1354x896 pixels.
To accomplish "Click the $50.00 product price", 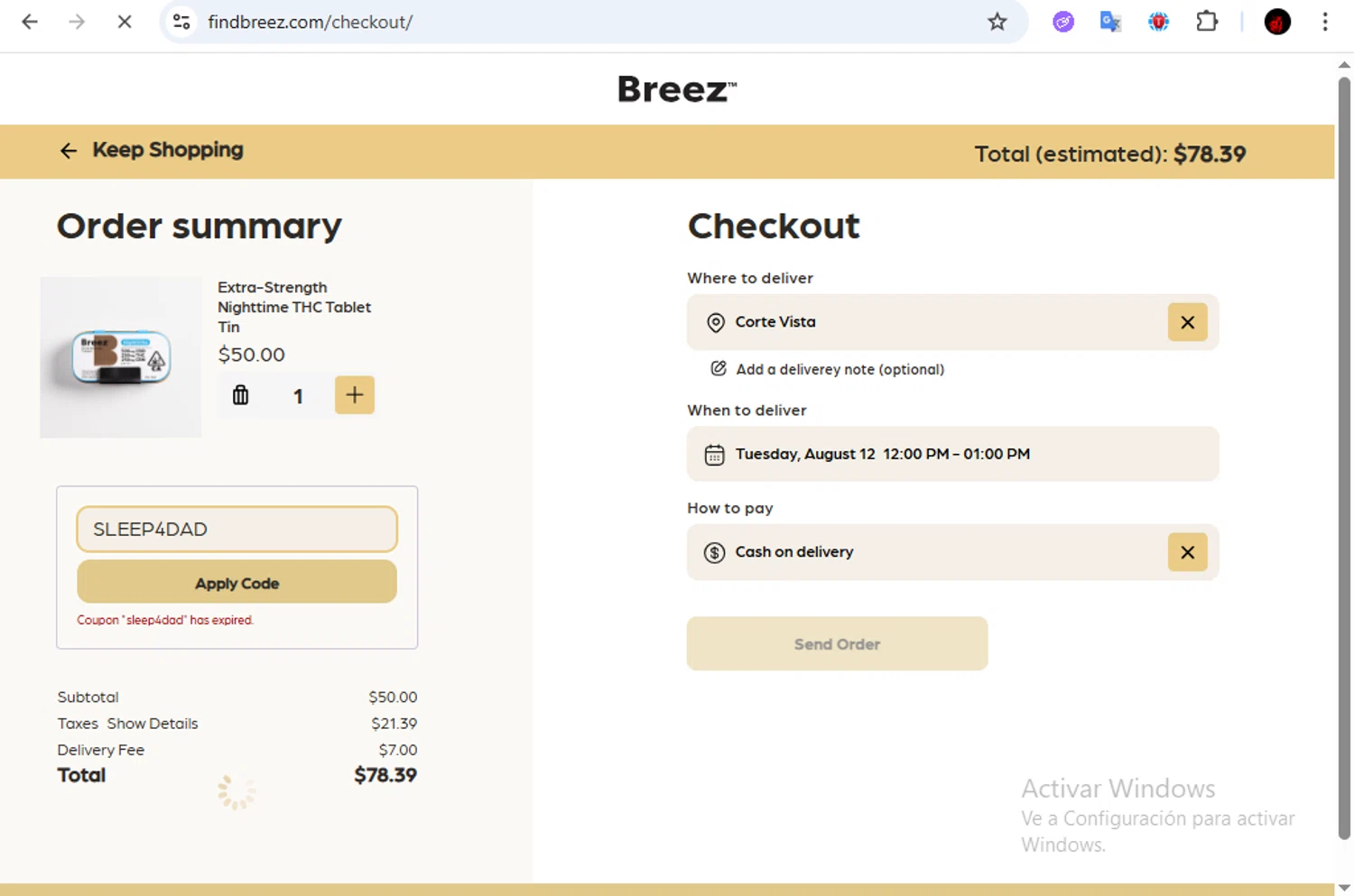I will tap(251, 355).
